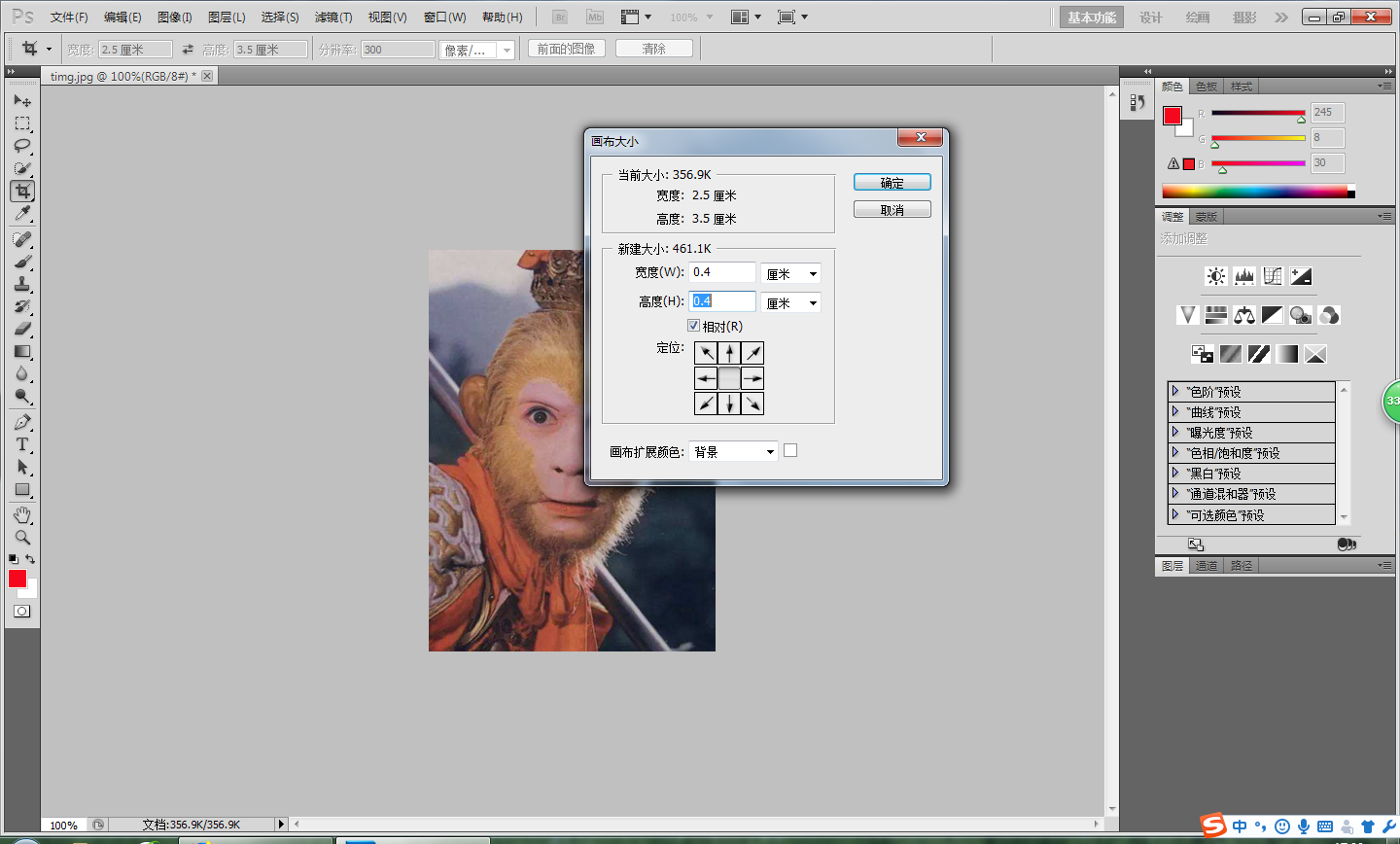Set anchor to top-center arrow

(729, 353)
